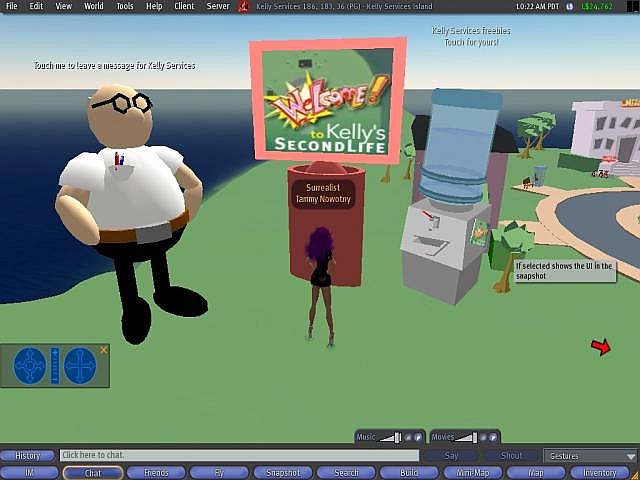This screenshot has width=640, height=480.
Task: Open chat History
Action: click(27, 456)
